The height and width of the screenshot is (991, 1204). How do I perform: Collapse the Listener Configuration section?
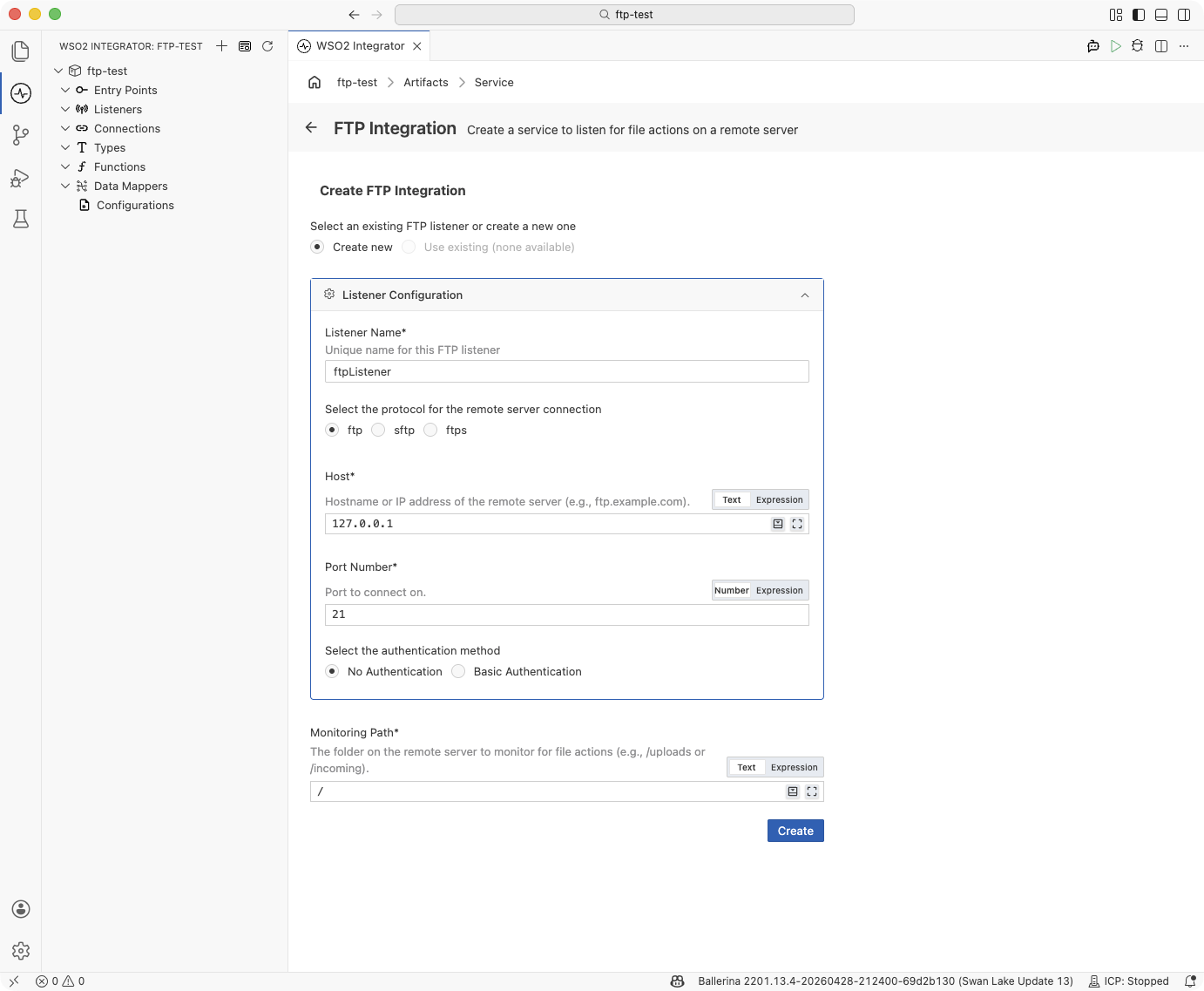(x=805, y=295)
